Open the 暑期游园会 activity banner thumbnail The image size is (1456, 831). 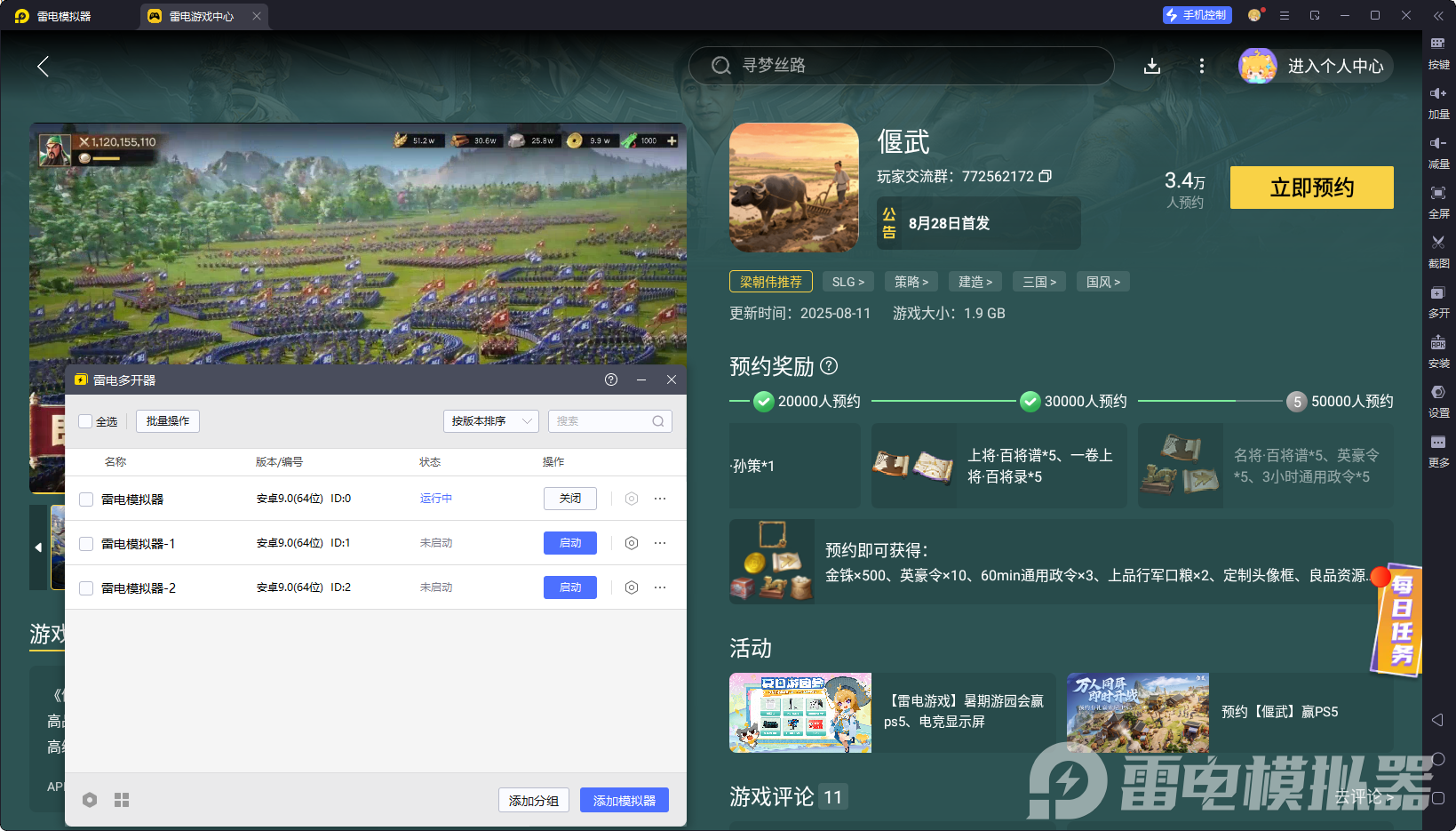pos(800,713)
